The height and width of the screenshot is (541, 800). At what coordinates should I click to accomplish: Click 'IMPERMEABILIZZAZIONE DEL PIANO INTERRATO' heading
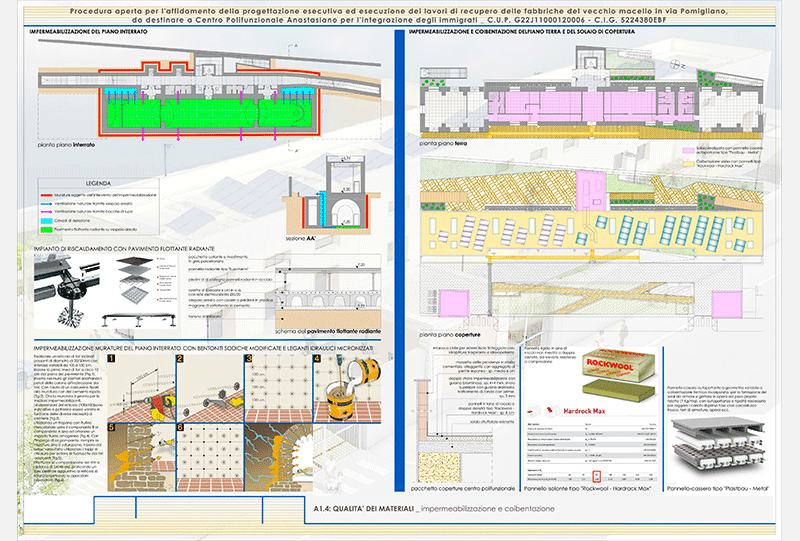88,32
